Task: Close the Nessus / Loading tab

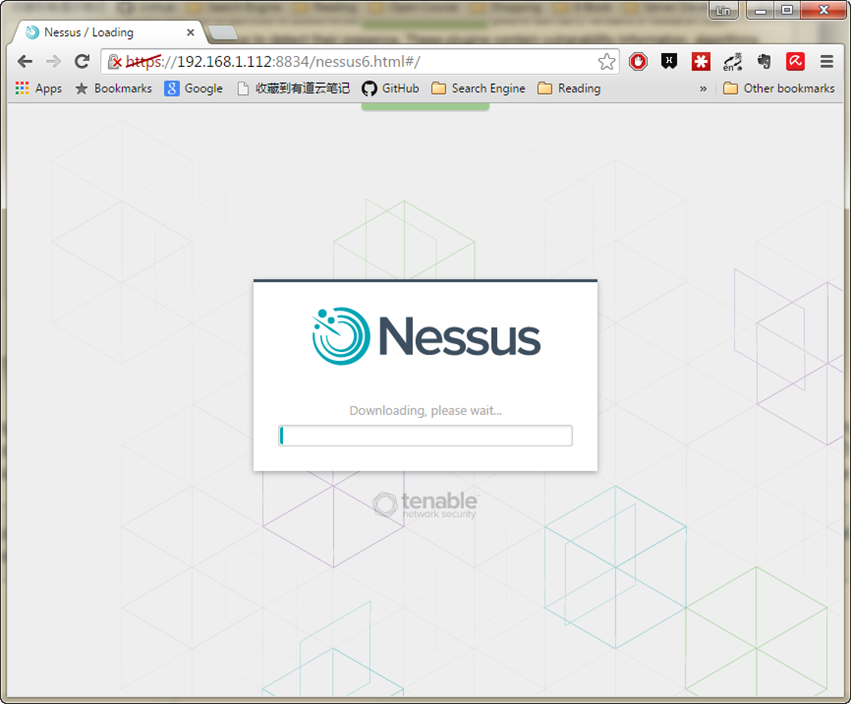Action: point(190,33)
